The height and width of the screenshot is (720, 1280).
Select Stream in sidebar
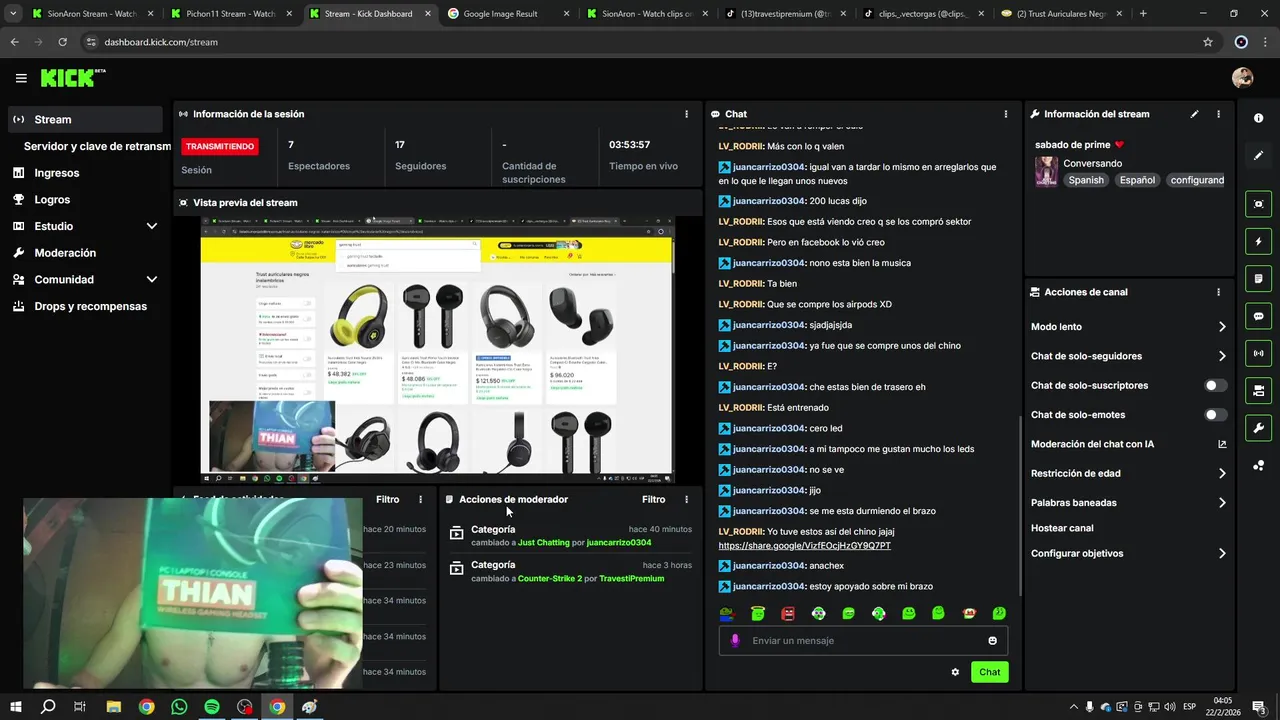(85, 120)
